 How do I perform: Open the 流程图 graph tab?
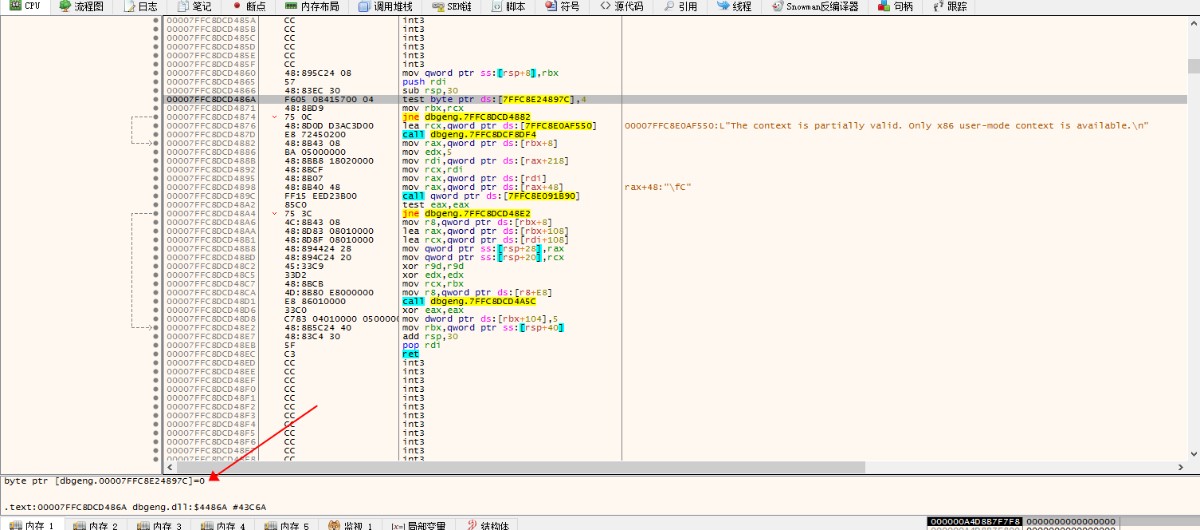tap(83, 6)
